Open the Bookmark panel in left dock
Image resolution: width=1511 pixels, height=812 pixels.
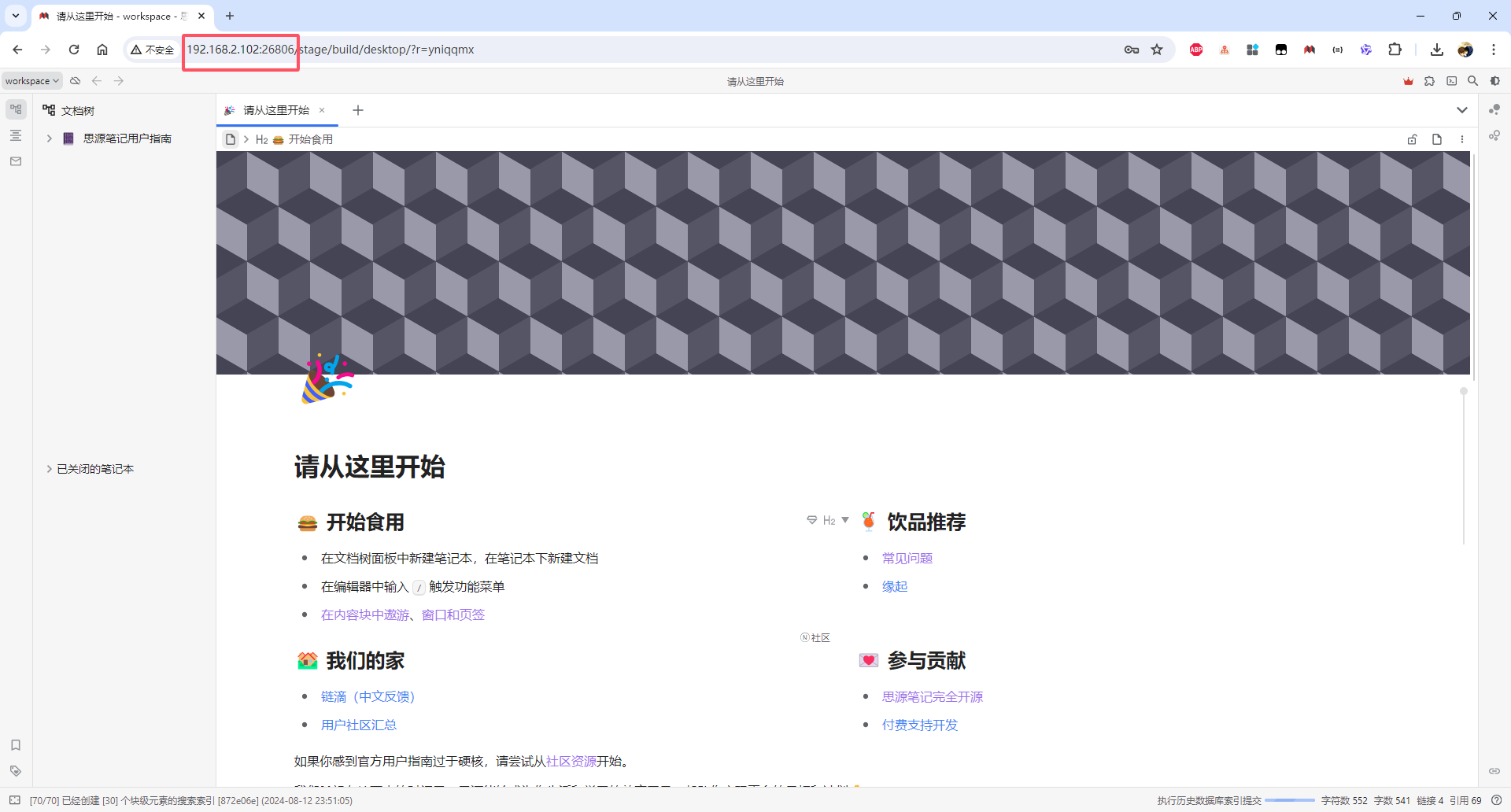tap(16, 744)
